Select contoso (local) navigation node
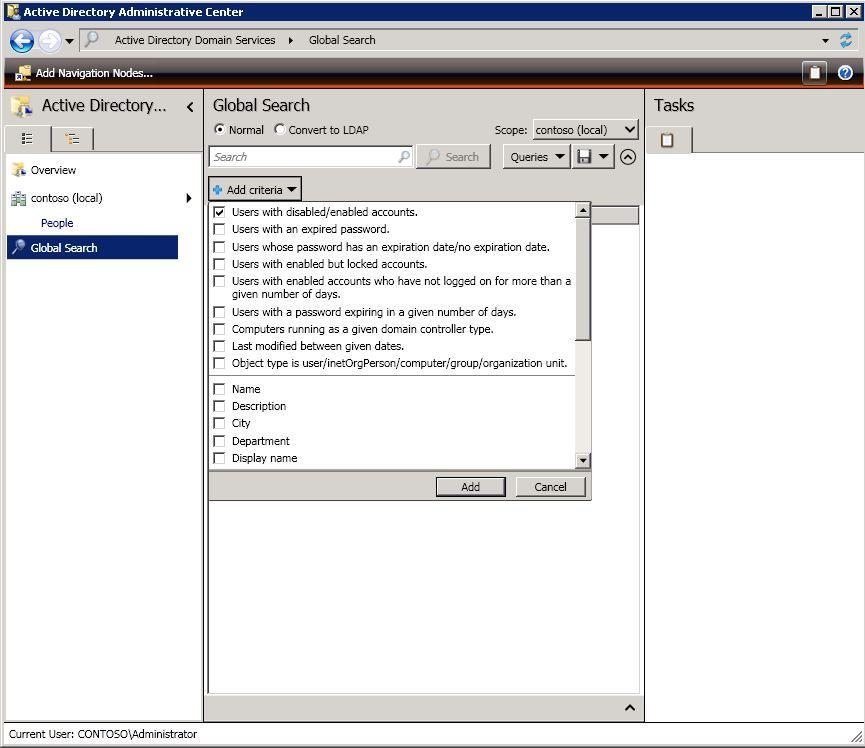The width and height of the screenshot is (865, 748). point(66,198)
